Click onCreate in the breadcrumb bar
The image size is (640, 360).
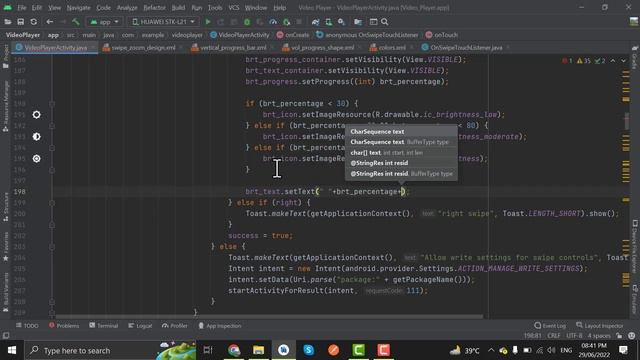[x=293, y=35]
